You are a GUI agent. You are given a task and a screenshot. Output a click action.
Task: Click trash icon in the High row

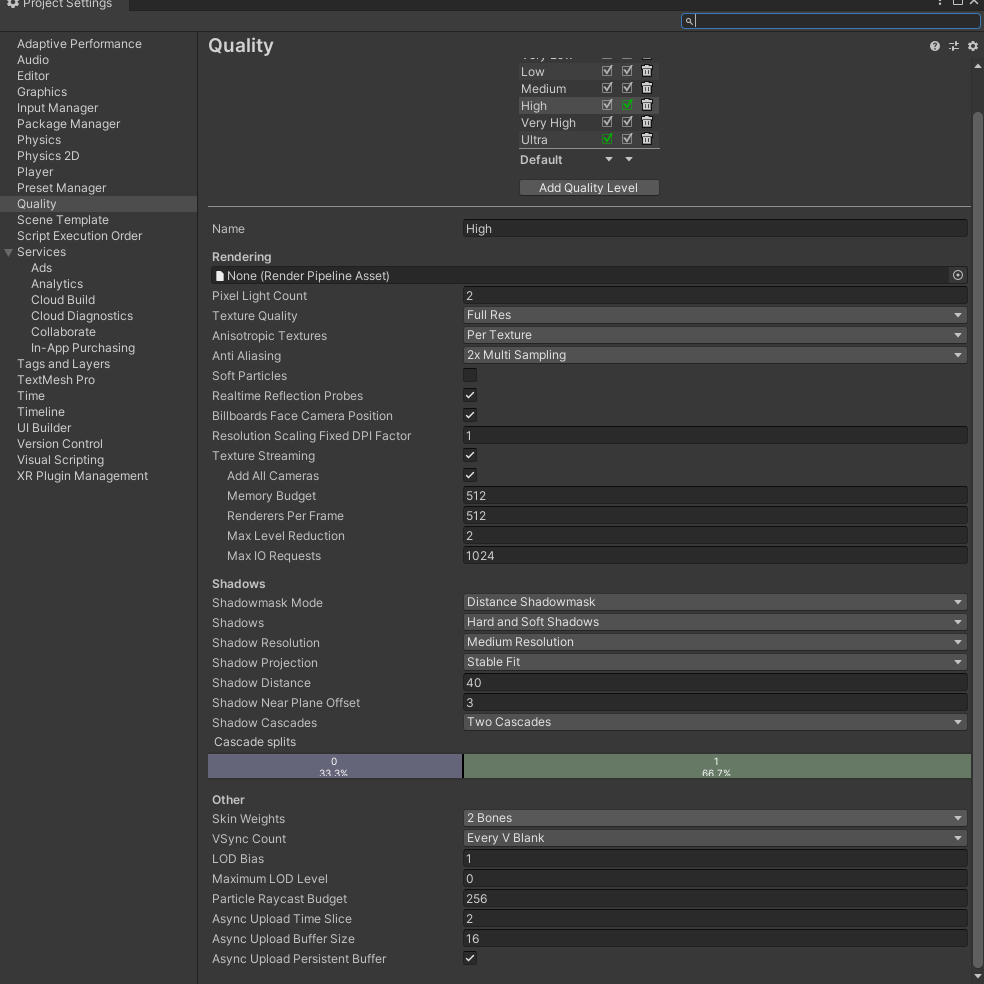pyautogui.click(x=646, y=105)
